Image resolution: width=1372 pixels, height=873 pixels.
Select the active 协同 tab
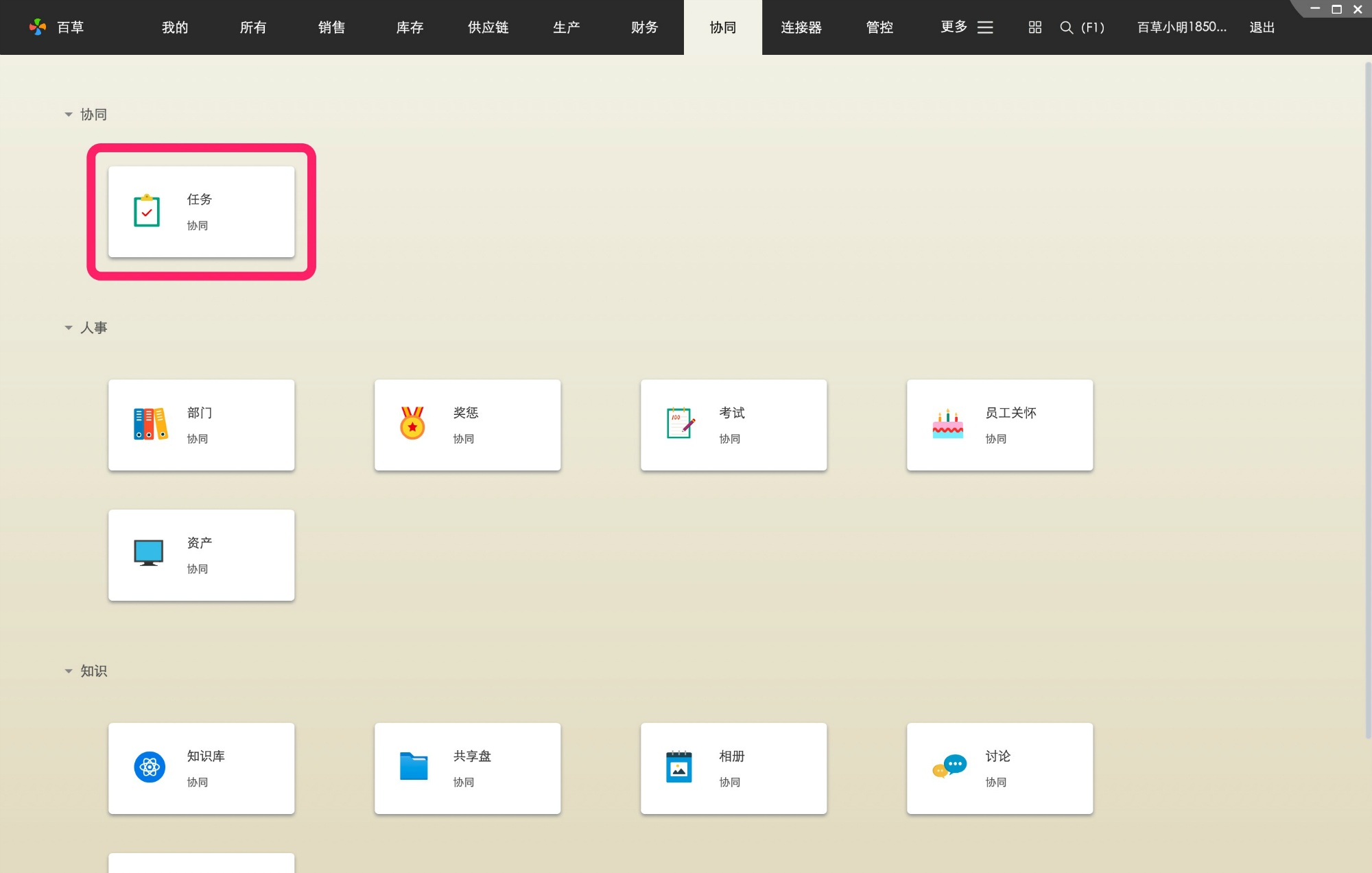click(x=722, y=27)
